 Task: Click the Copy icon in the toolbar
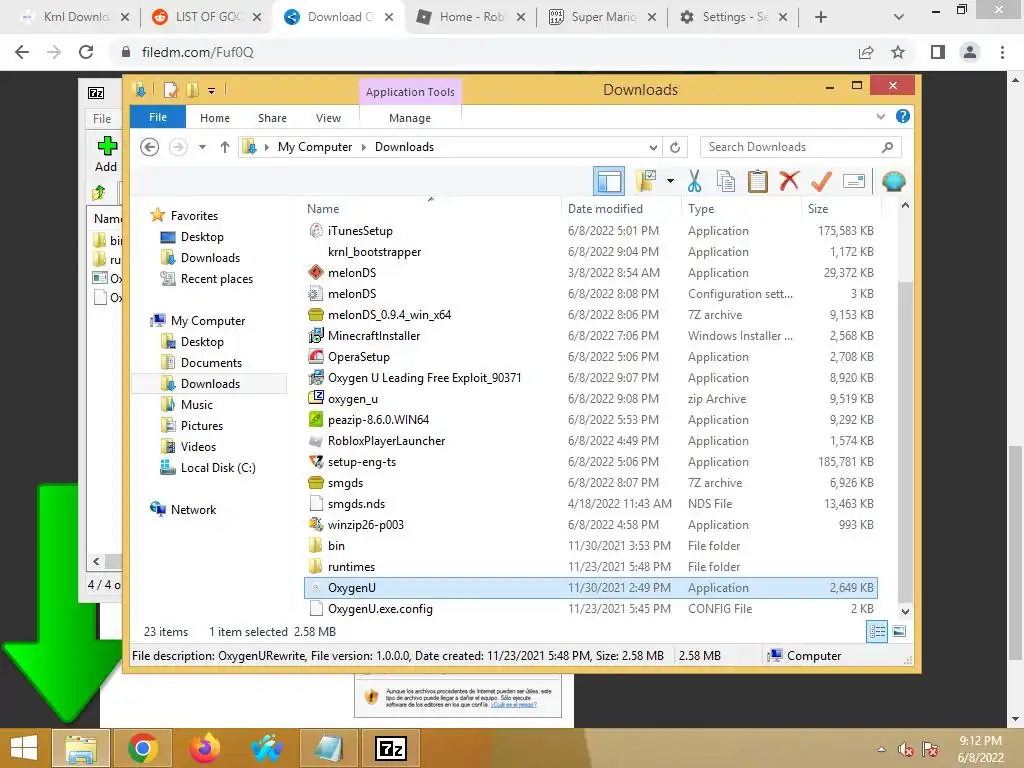726,181
